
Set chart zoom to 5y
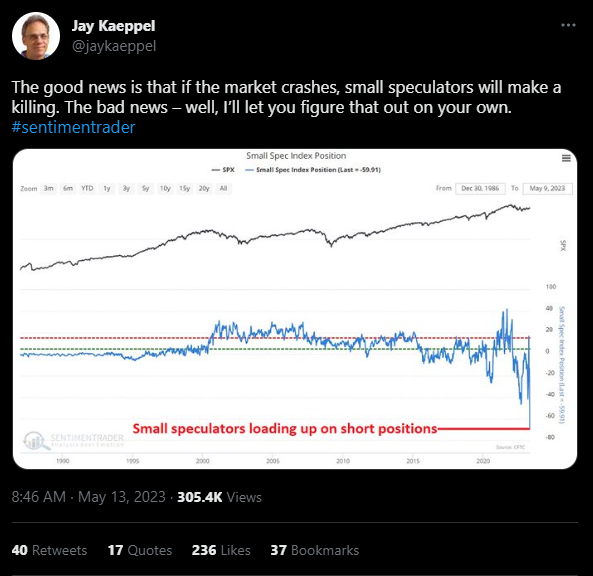(x=146, y=188)
